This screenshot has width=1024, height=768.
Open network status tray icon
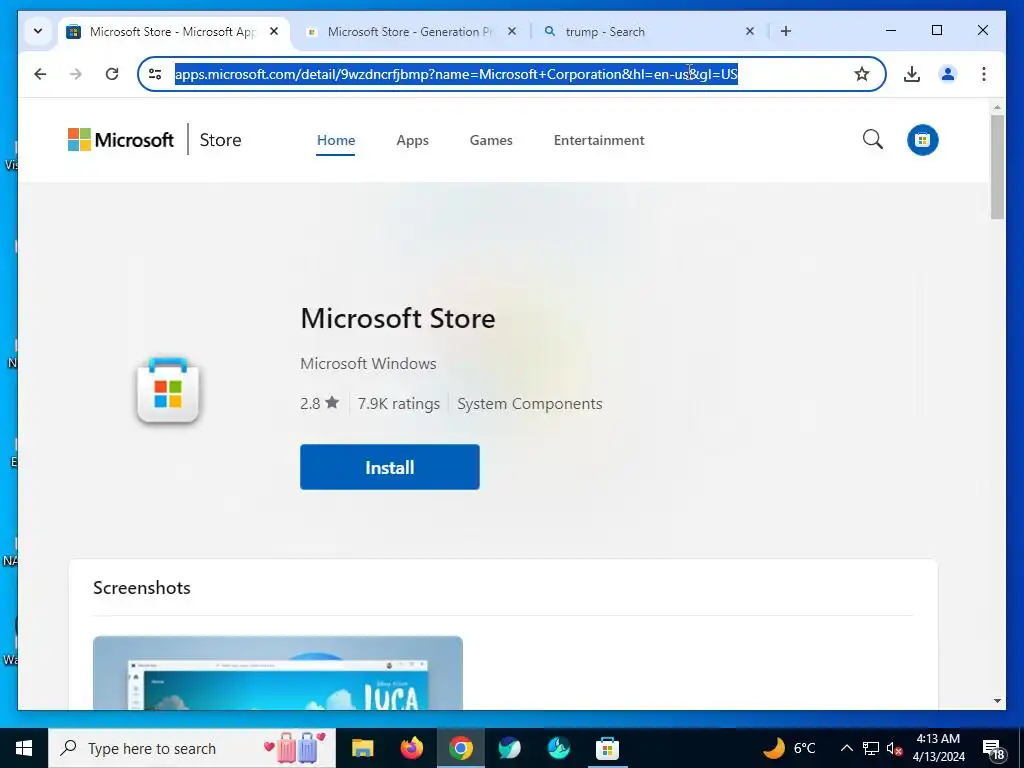click(871, 748)
